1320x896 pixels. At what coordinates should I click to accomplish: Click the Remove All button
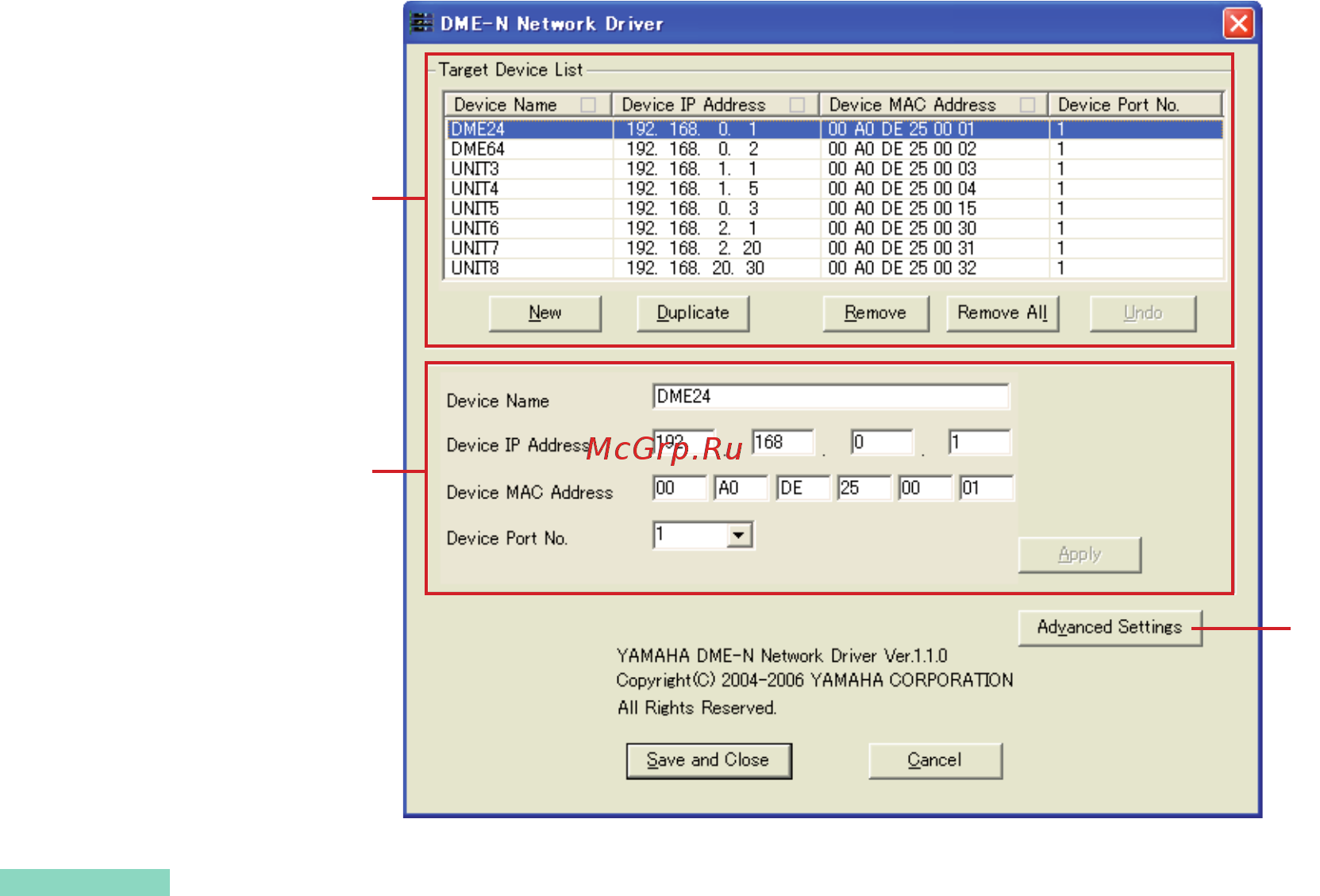[x=1003, y=313]
